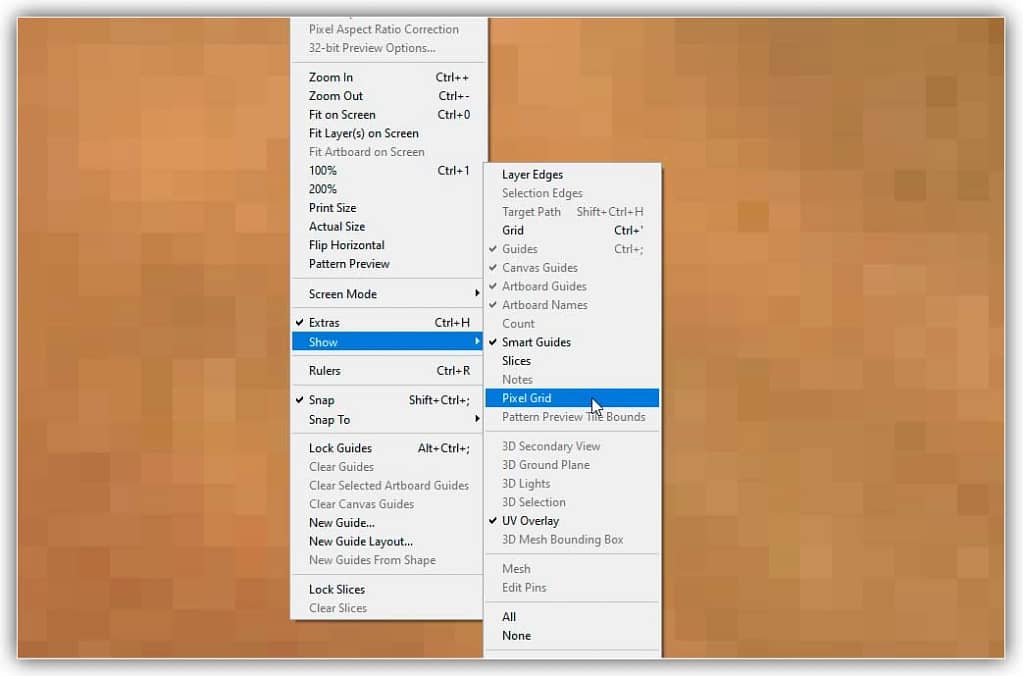The height and width of the screenshot is (676, 1023).
Task: Click Flip Horizontal menu item
Action: [347, 245]
